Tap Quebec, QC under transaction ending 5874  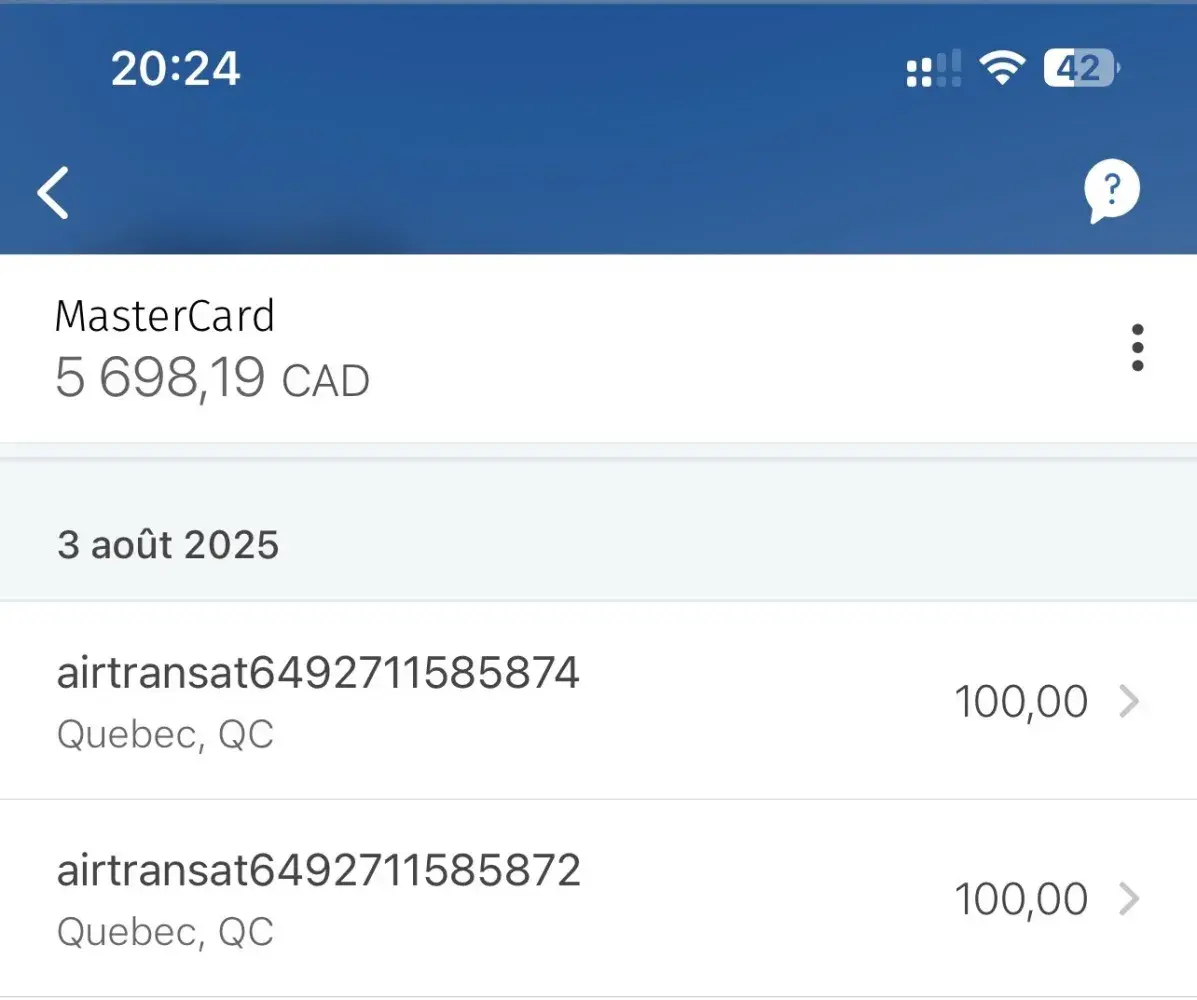(165, 735)
